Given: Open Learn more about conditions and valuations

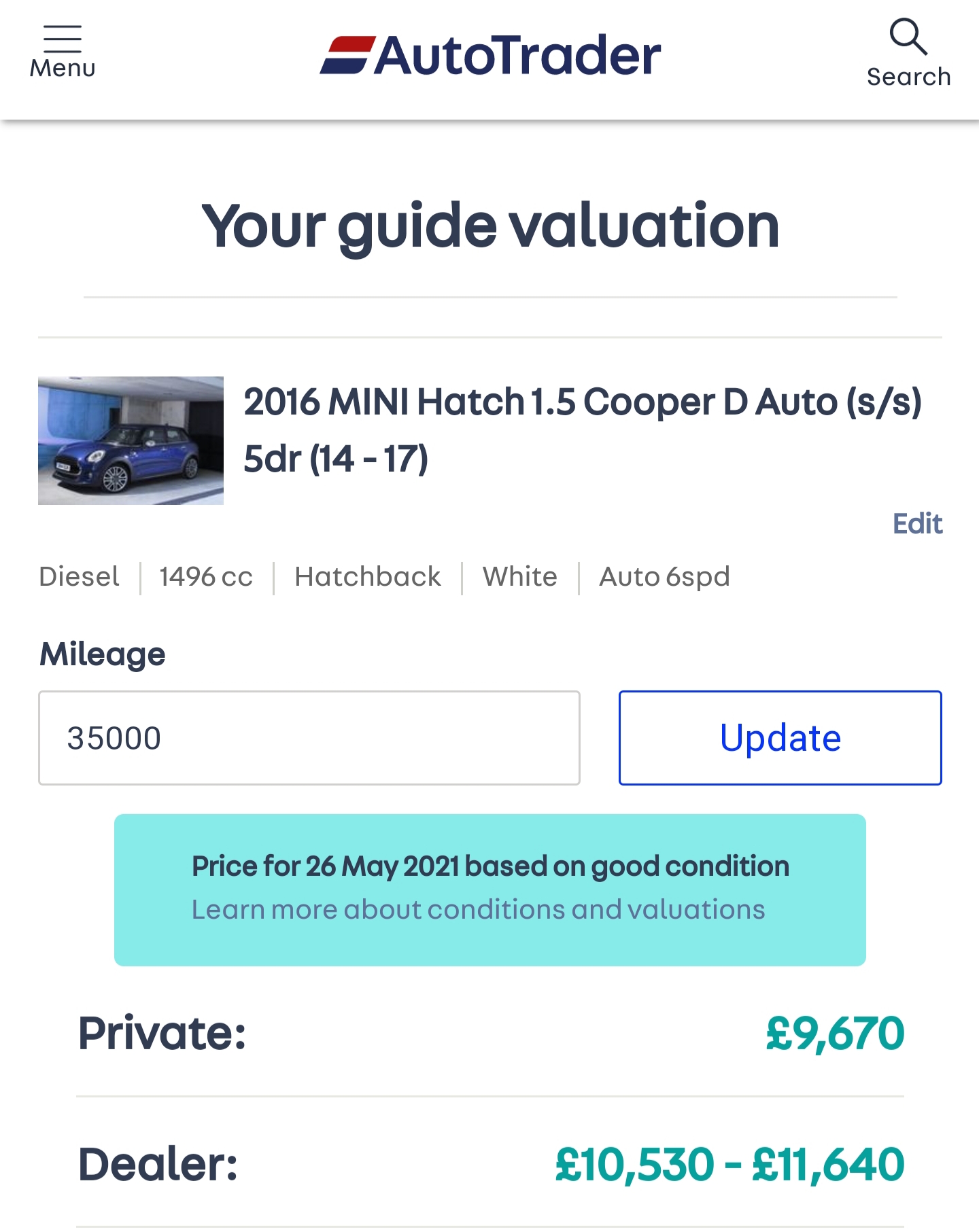Looking at the screenshot, I should 478,910.
